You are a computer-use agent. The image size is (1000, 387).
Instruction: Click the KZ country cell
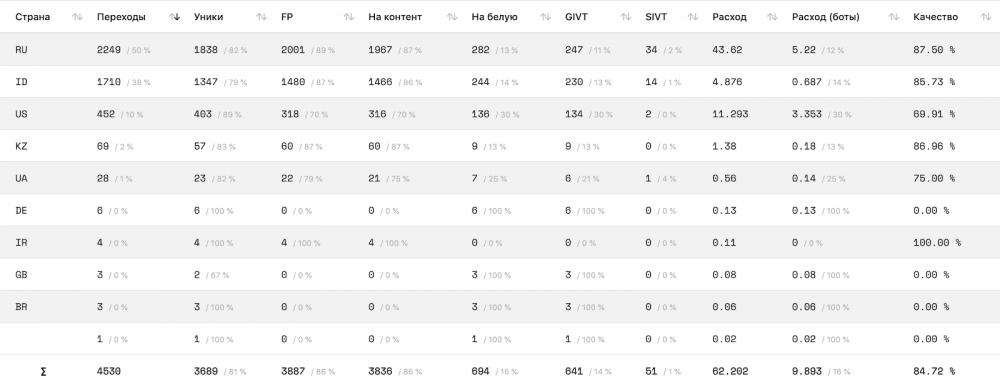[21, 146]
